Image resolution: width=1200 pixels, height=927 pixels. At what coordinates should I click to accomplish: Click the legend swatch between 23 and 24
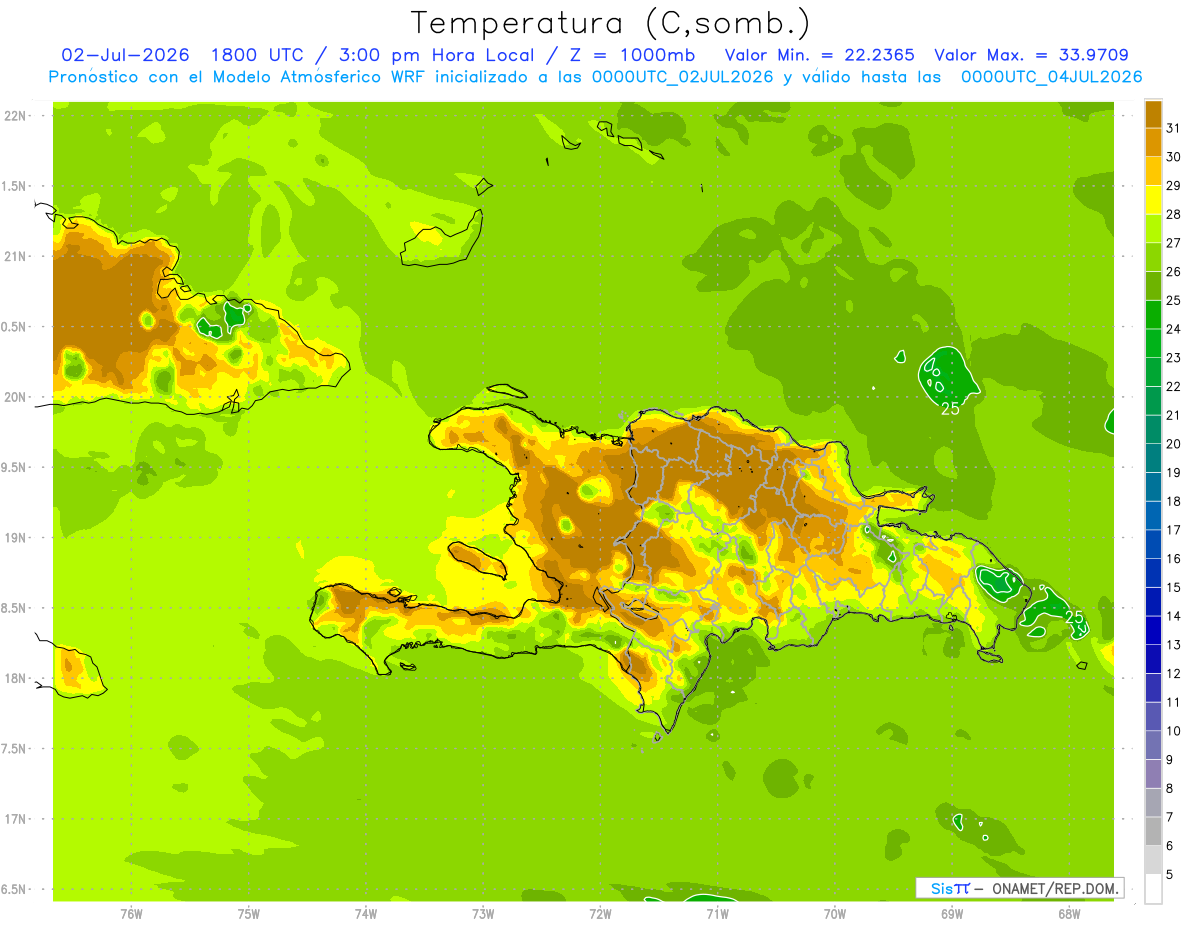tap(1153, 343)
